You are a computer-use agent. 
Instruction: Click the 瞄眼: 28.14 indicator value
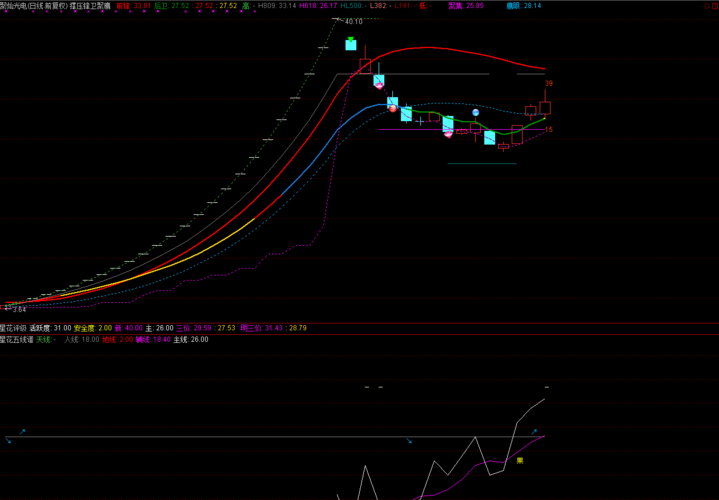point(524,6)
